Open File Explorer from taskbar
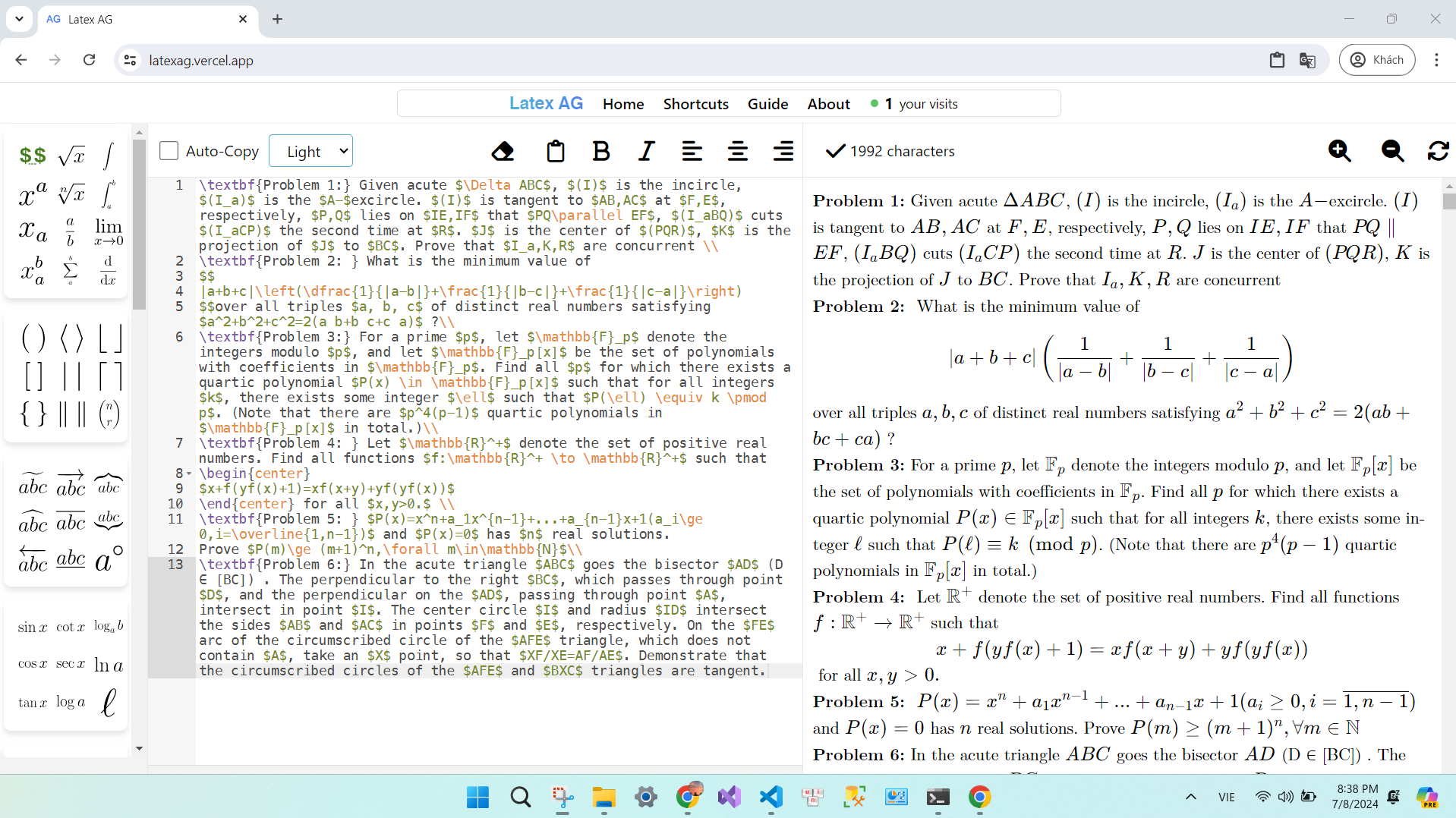The width and height of the screenshot is (1456, 818). coord(604,797)
